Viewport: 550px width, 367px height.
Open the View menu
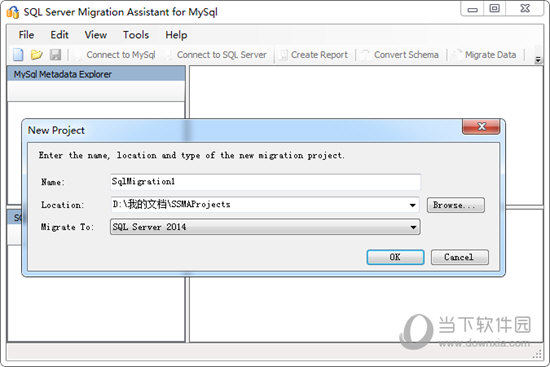click(x=96, y=35)
